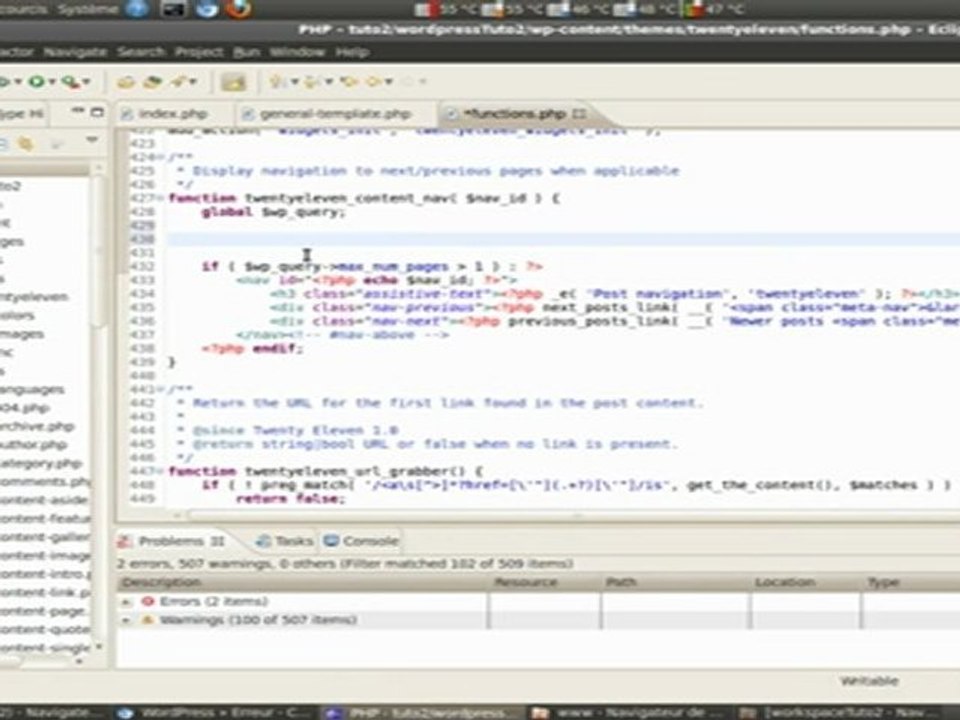Viewport: 960px width, 720px height.
Task: Open the External Tools dropdown arrow
Action: pos(86,81)
